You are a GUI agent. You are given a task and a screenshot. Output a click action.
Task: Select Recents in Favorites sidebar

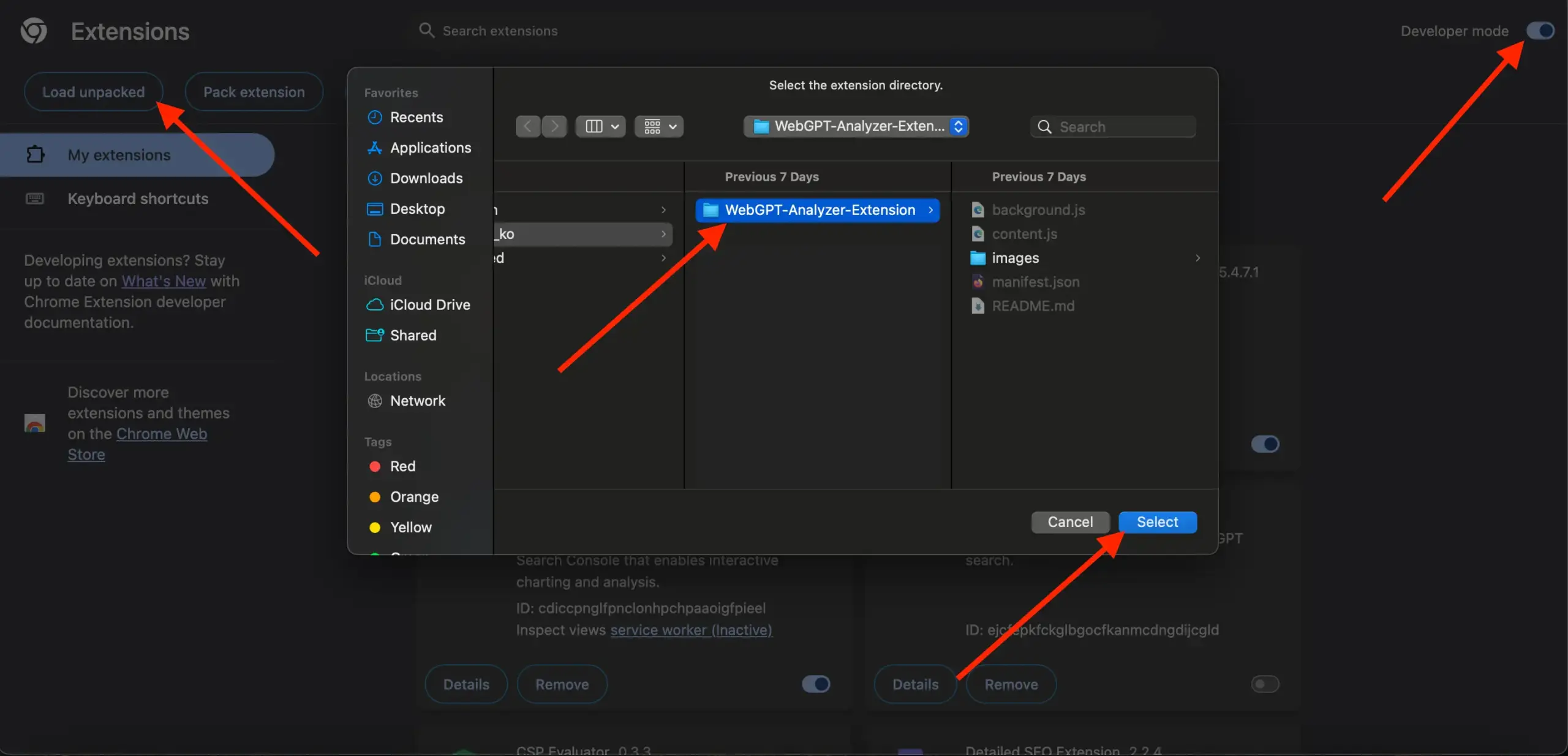click(417, 117)
